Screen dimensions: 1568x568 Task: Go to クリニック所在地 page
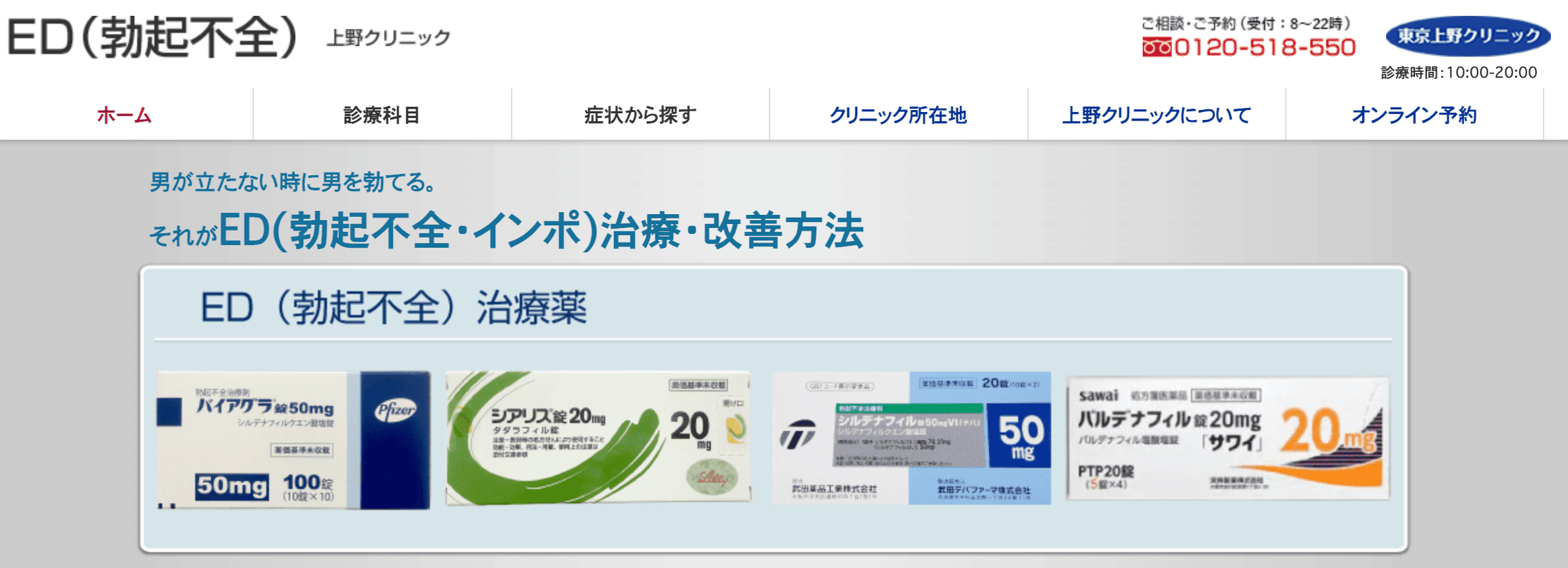click(898, 115)
